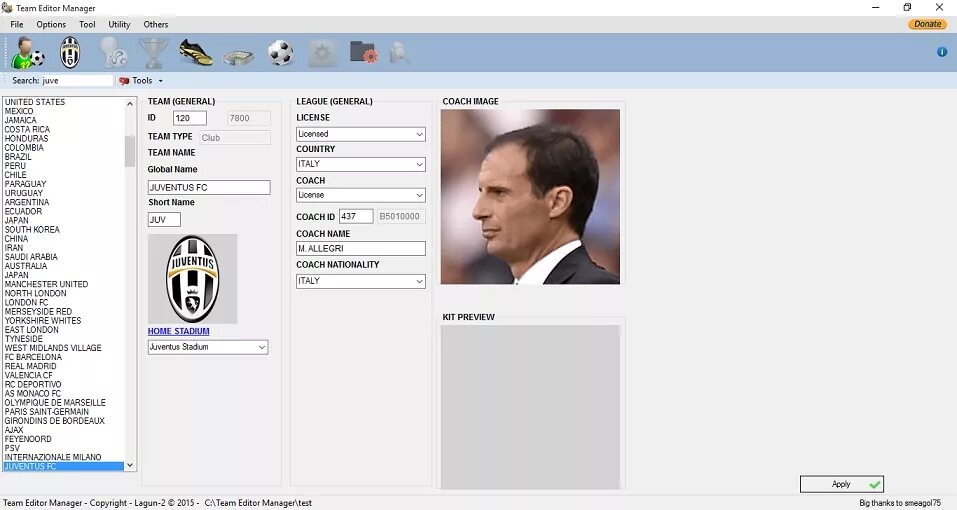Select AJAX in the team list
The image size is (957, 510).
(x=14, y=430)
